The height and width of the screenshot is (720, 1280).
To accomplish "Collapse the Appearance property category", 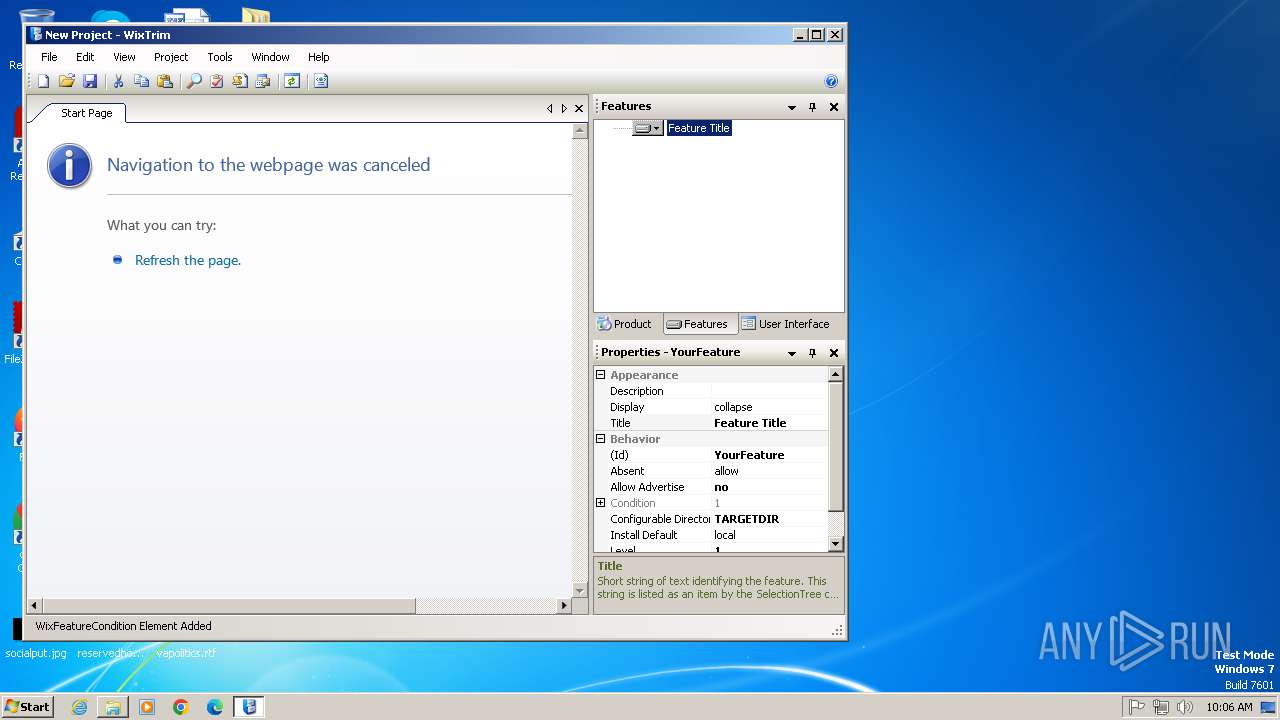I will click(x=601, y=375).
